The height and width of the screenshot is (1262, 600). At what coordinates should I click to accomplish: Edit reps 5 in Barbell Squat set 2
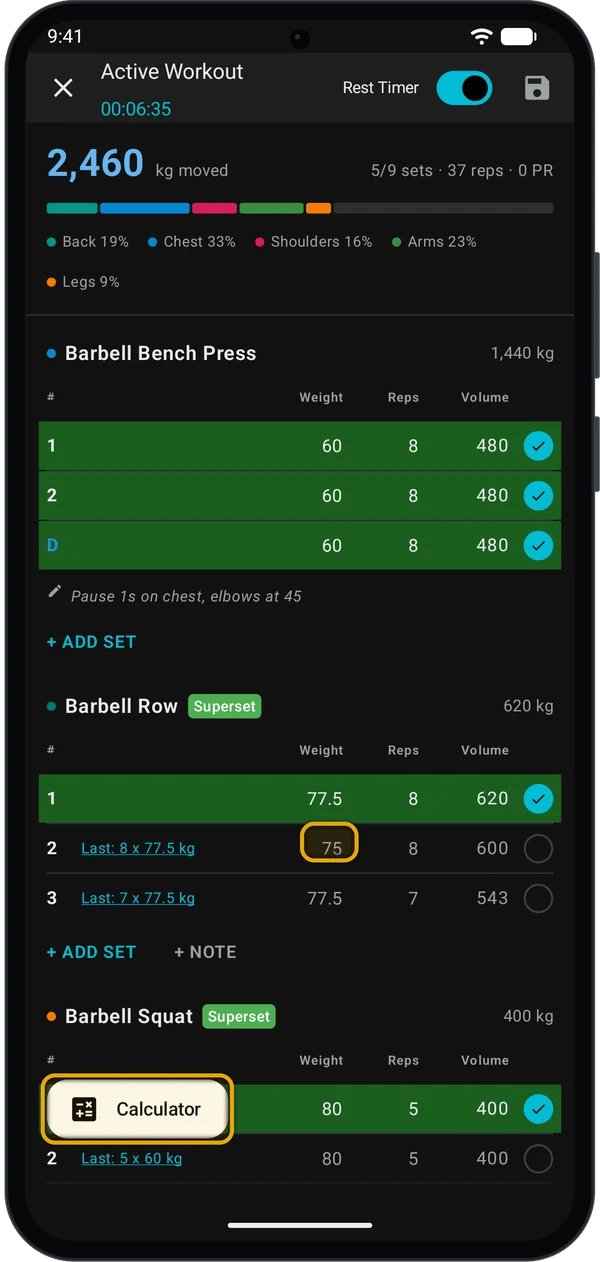413,1159
